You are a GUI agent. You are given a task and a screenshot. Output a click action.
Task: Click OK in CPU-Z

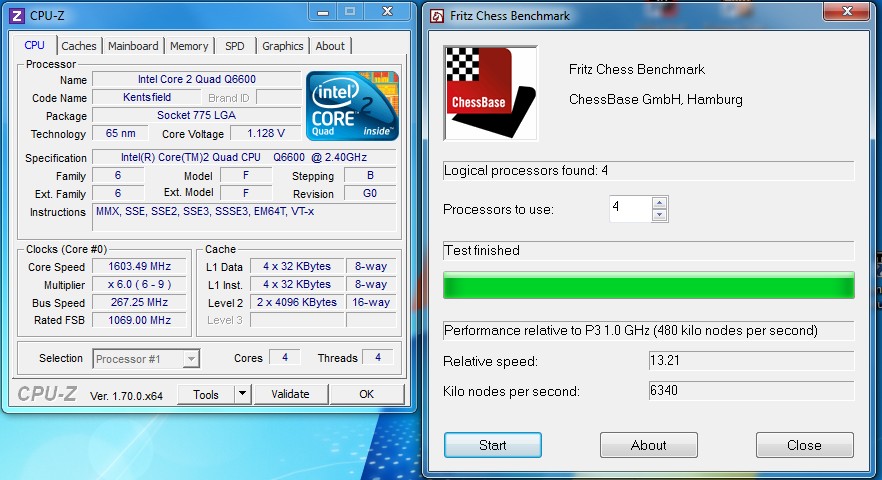[x=367, y=394]
